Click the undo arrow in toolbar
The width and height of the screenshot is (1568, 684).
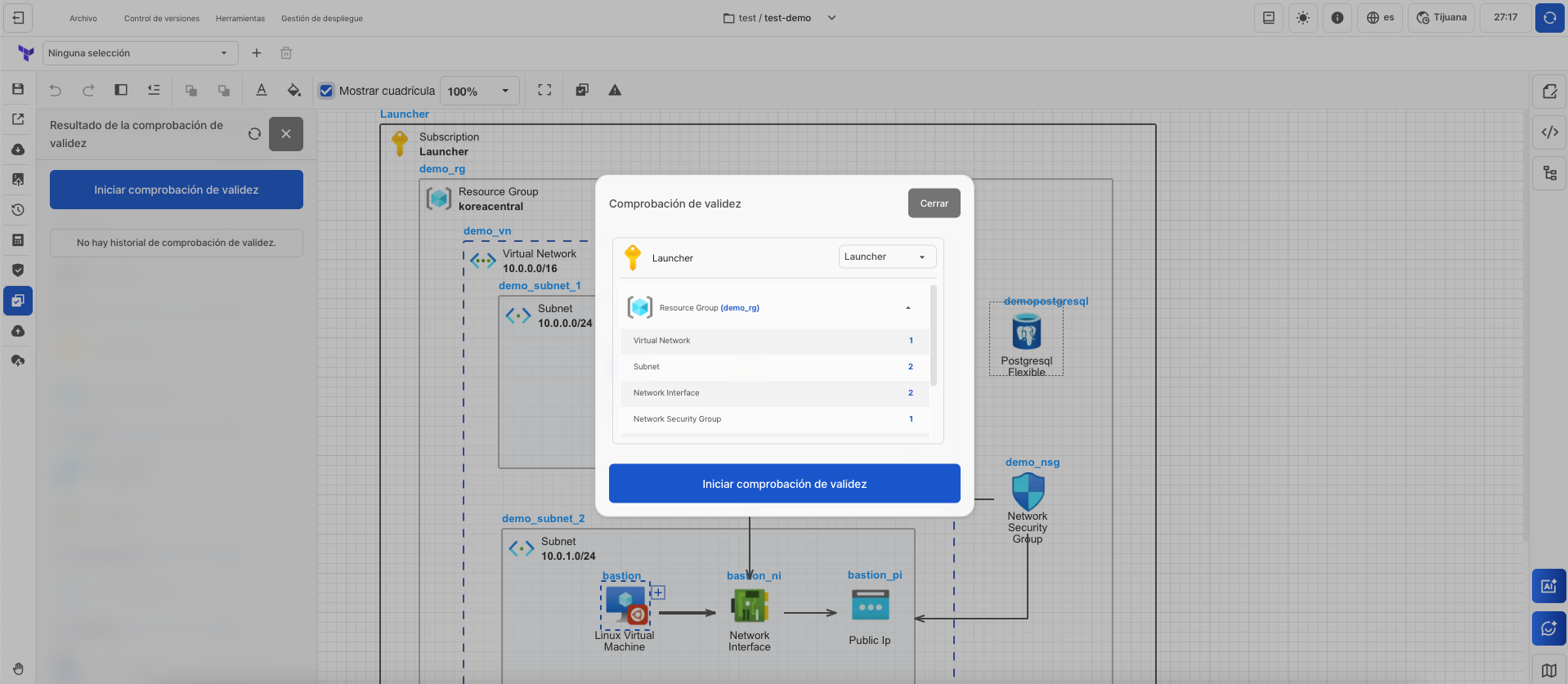point(56,91)
